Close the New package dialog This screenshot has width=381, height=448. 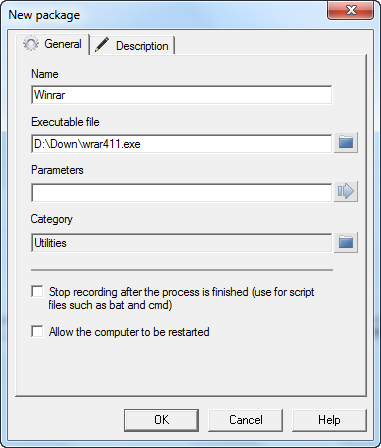351,11
